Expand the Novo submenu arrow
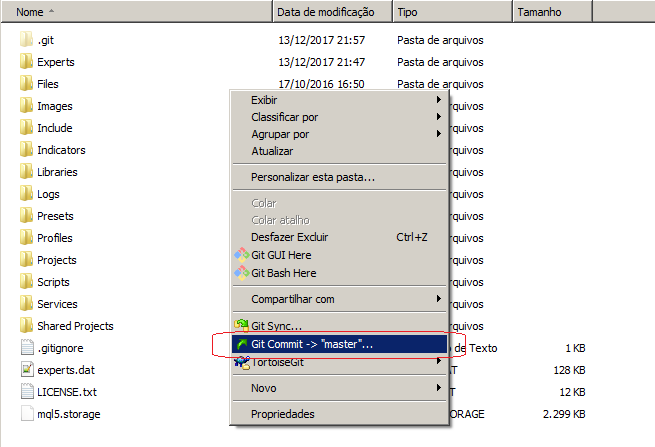This screenshot has width=655, height=447. click(438, 387)
